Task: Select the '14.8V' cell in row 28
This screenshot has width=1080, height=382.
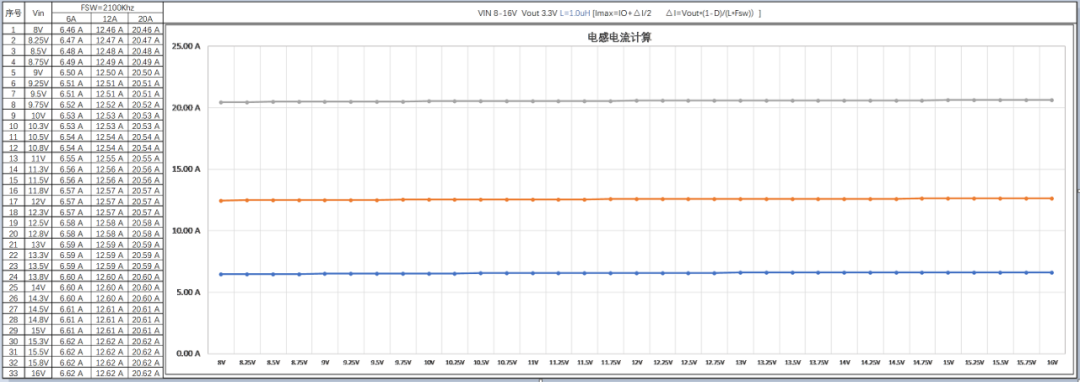Action: [x=39, y=319]
